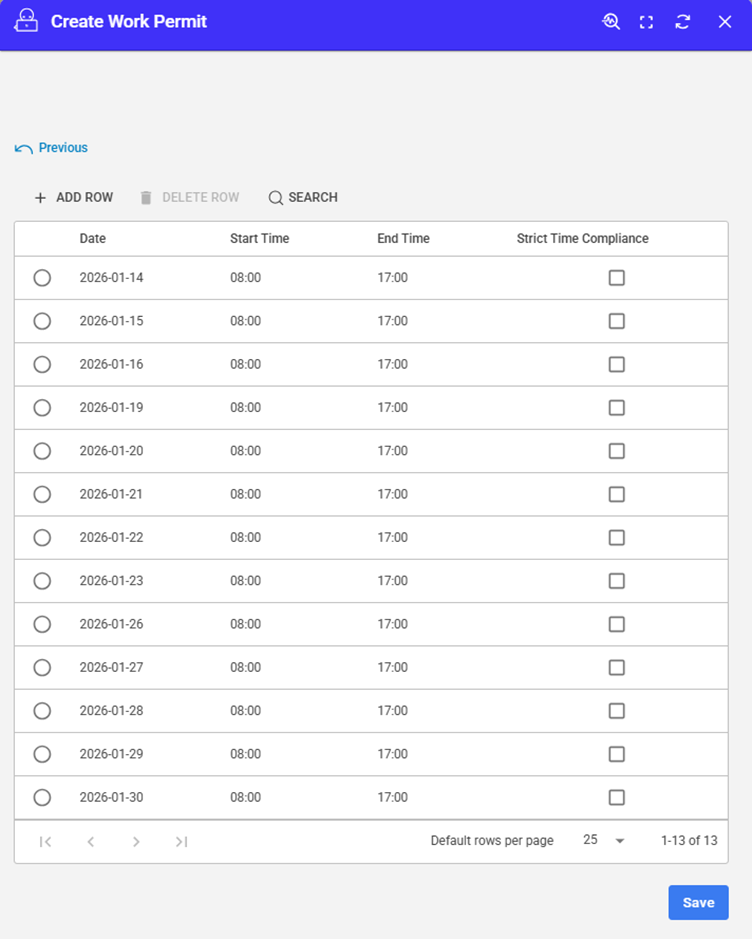The image size is (752, 939).
Task: Go to the first page of rows
Action: [x=45, y=842]
